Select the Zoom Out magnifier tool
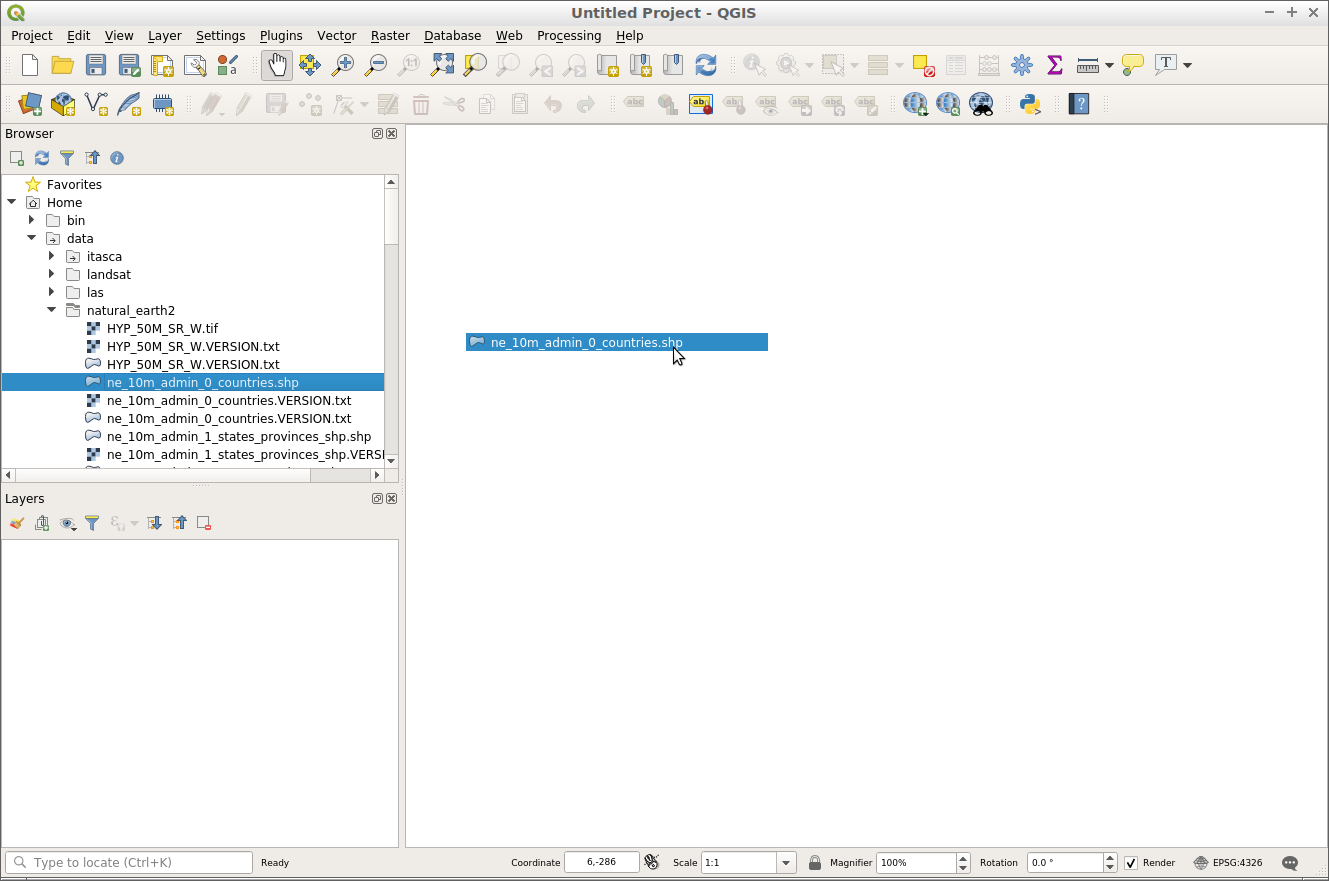Image resolution: width=1329 pixels, height=881 pixels. click(x=376, y=65)
